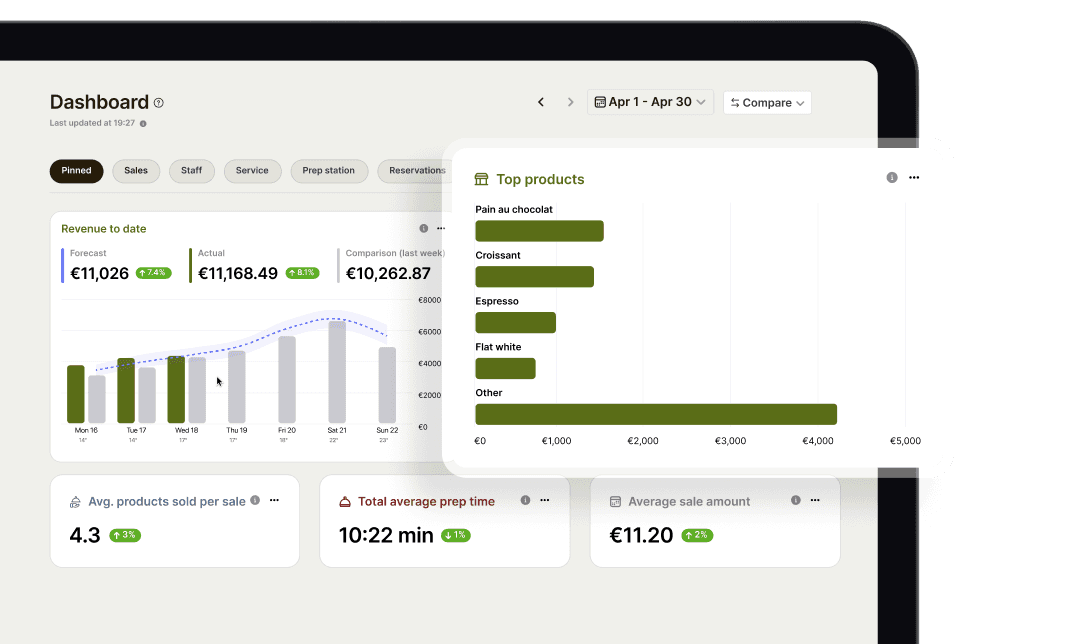Open more options on Avg. products sold card

click(275, 501)
